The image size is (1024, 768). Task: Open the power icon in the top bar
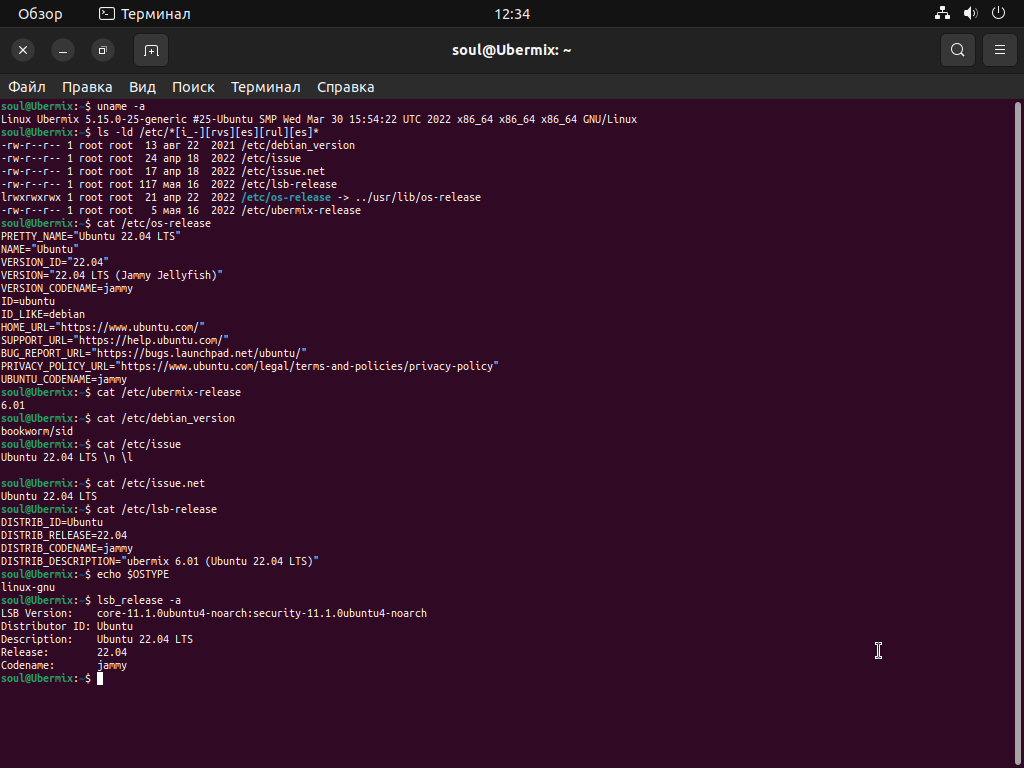tap(999, 13)
